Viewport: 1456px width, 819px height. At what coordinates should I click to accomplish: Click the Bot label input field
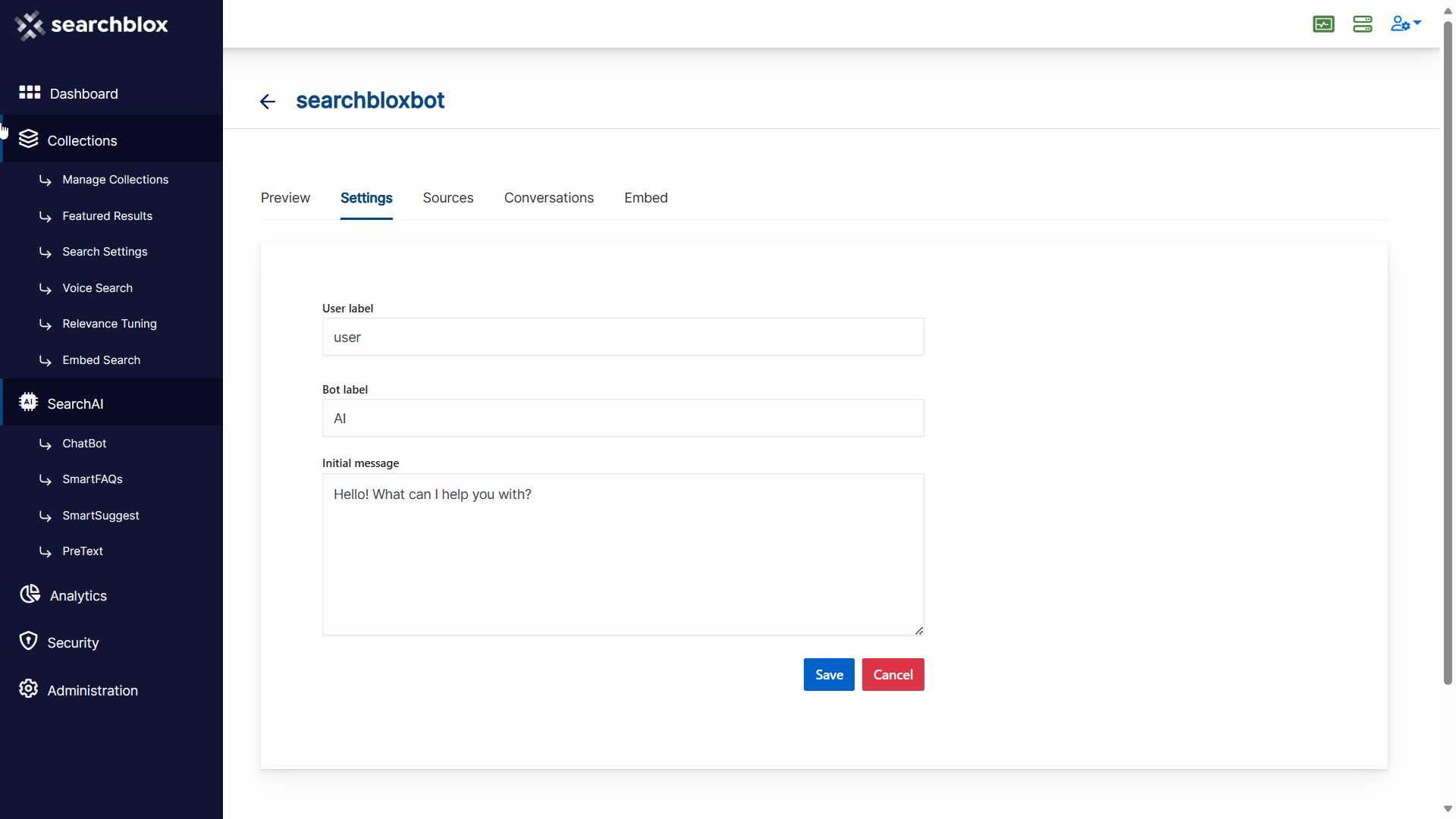[x=623, y=419]
